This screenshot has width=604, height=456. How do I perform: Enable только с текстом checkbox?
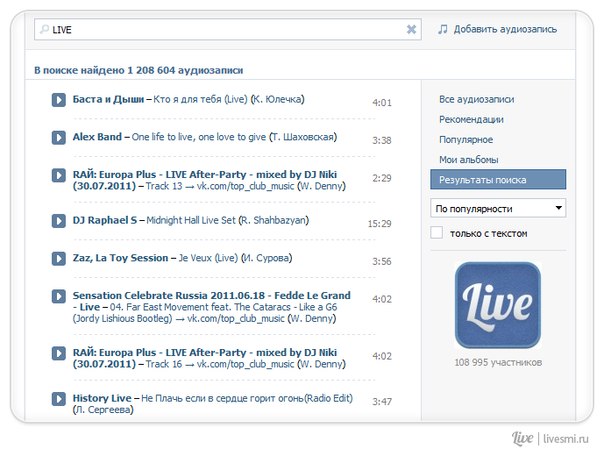pos(436,233)
